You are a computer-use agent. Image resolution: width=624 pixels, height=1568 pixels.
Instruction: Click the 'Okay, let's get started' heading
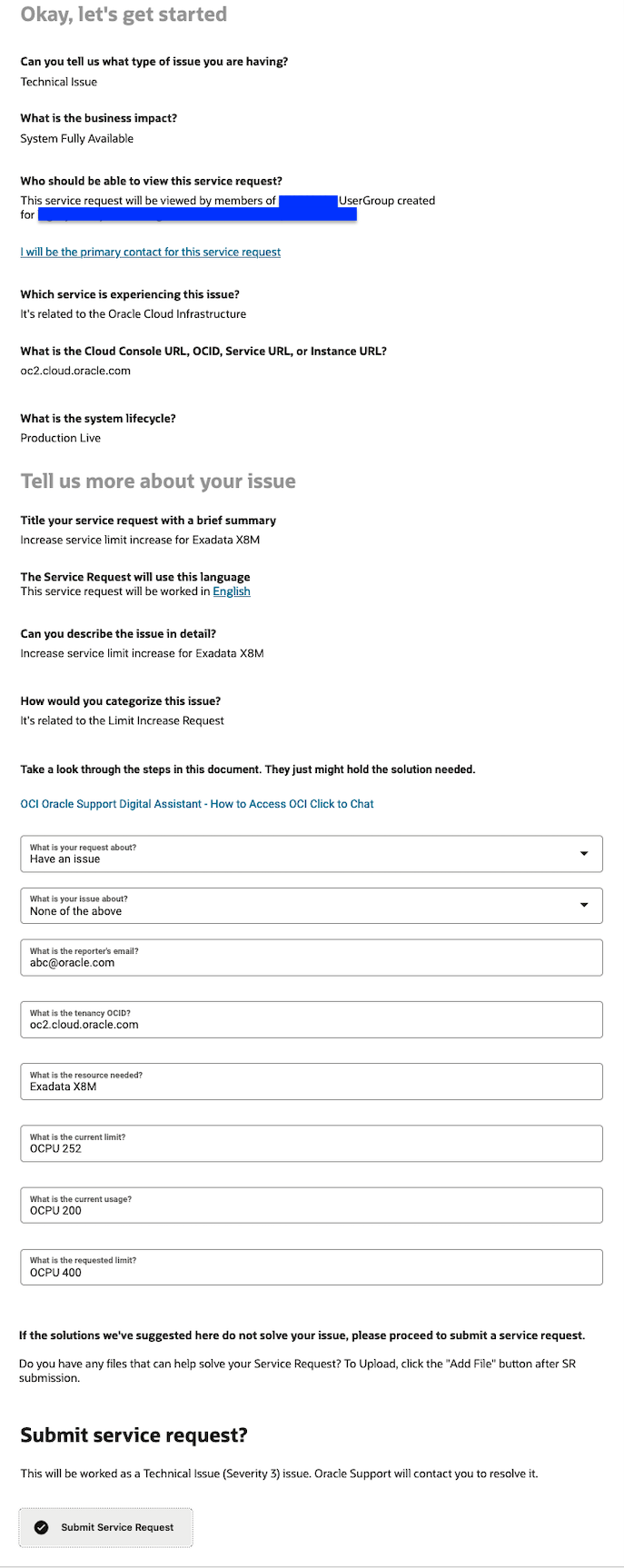pyautogui.click(x=124, y=15)
